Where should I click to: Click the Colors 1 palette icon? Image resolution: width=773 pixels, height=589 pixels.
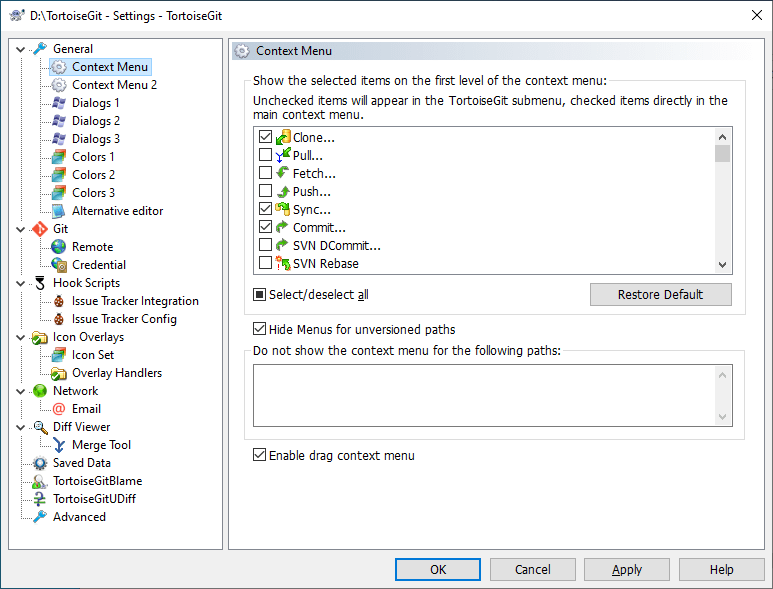59,157
